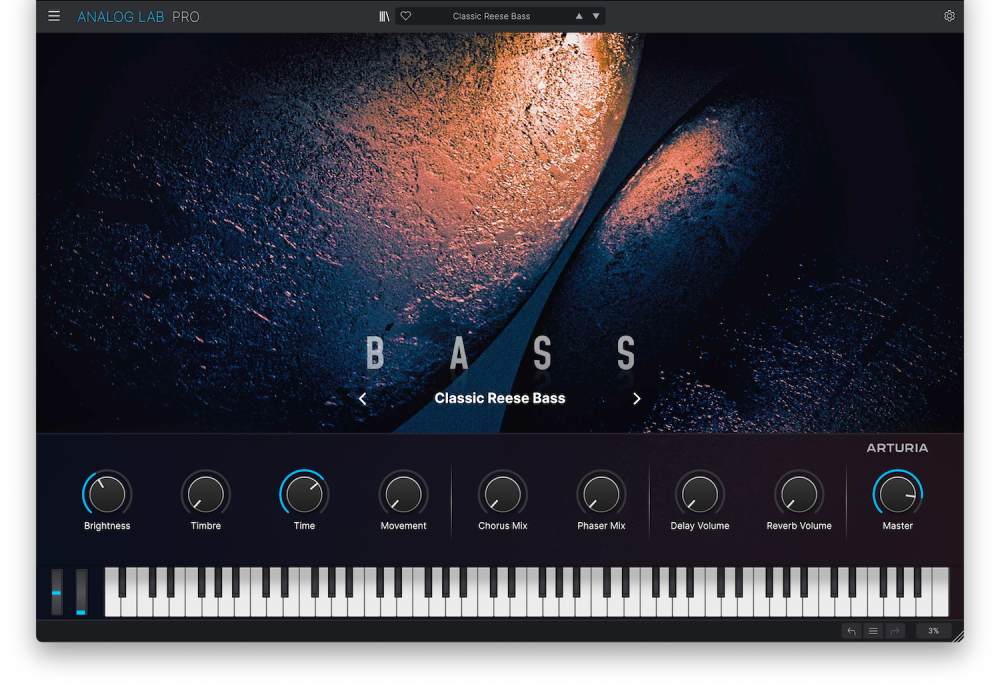Go to previous preset with left chevron
Image resolution: width=1000 pixels, height=690 pixels.
(x=362, y=398)
